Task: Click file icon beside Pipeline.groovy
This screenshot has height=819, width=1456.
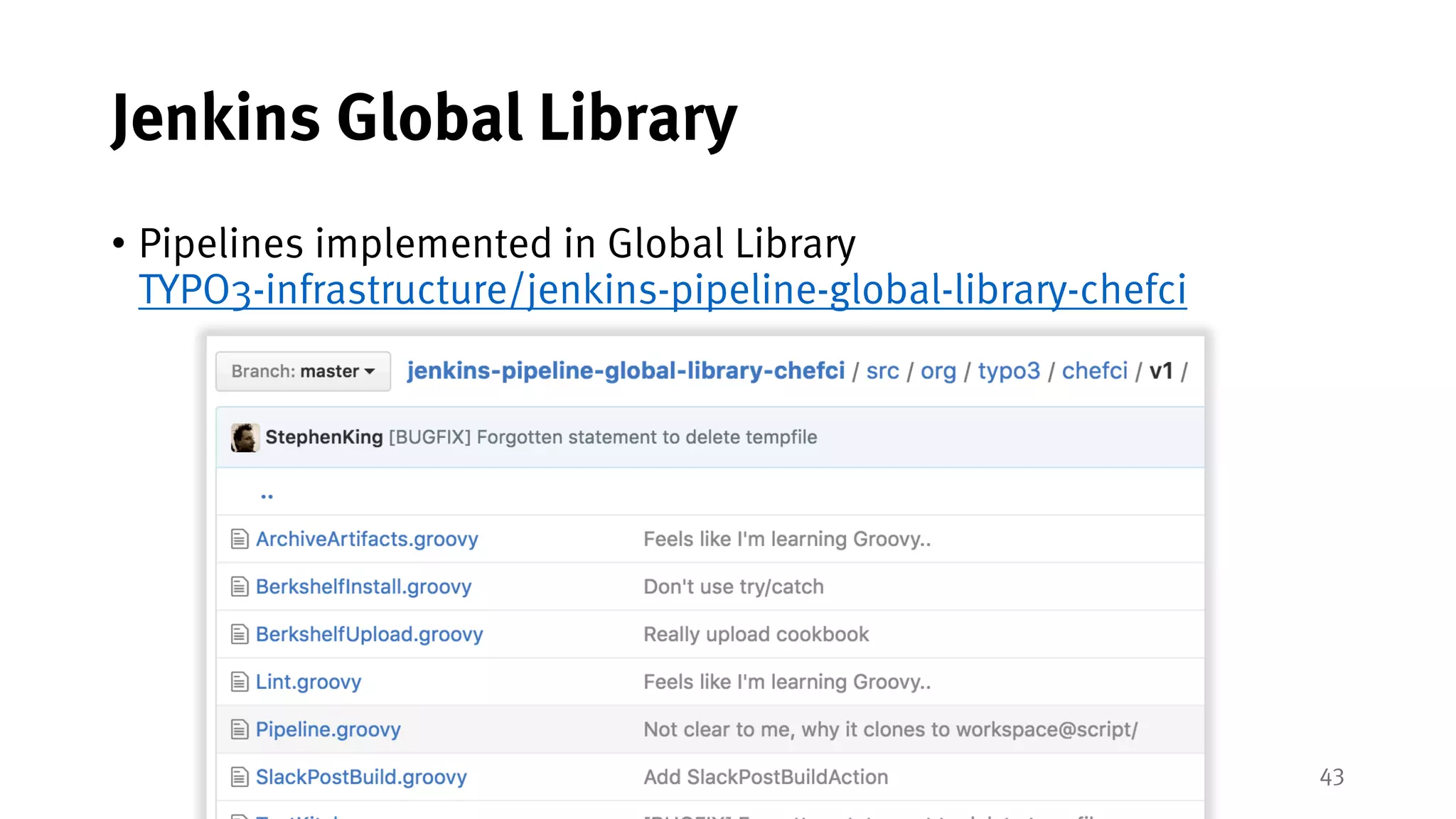Action: (240, 730)
